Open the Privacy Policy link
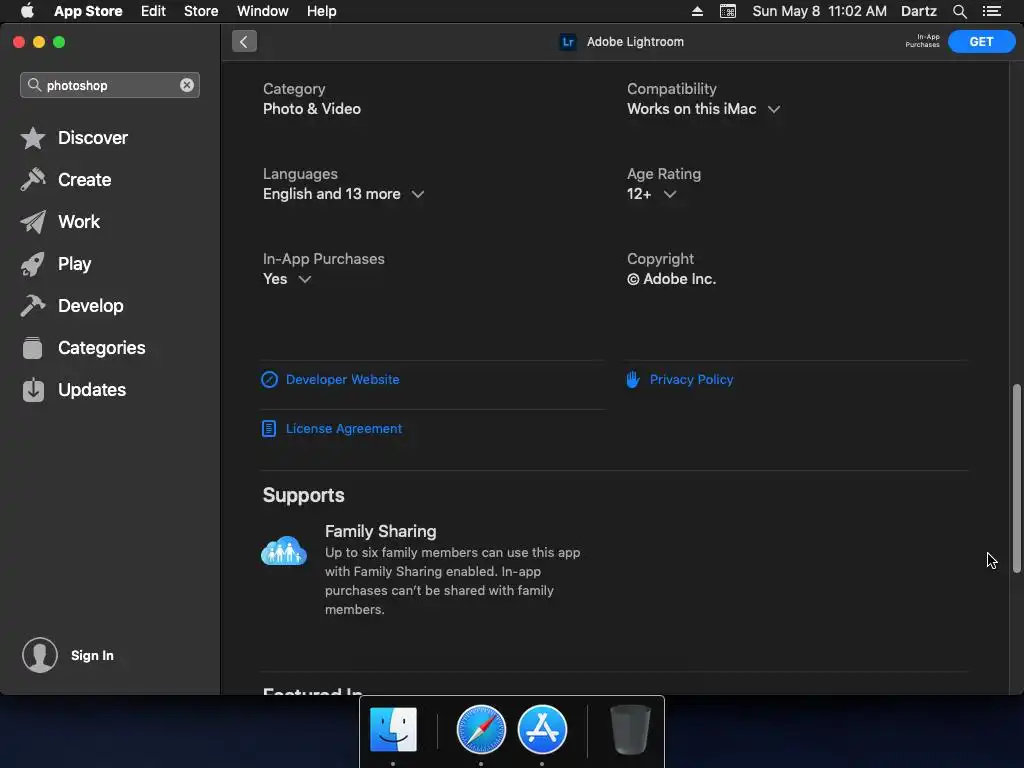The height and width of the screenshot is (768, 1024). [x=692, y=379]
